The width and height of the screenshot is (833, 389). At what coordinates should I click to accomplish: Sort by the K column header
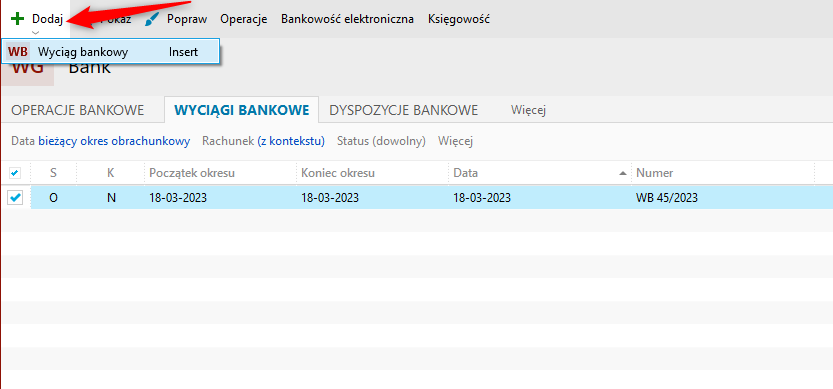(110, 173)
